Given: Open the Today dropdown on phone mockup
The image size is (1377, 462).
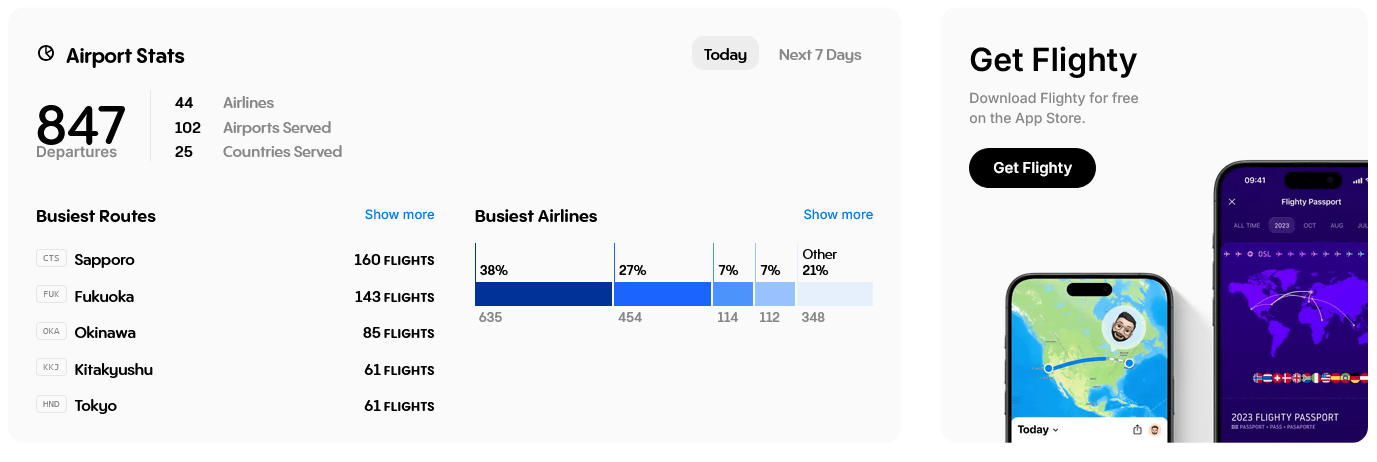Looking at the screenshot, I should (x=1038, y=430).
